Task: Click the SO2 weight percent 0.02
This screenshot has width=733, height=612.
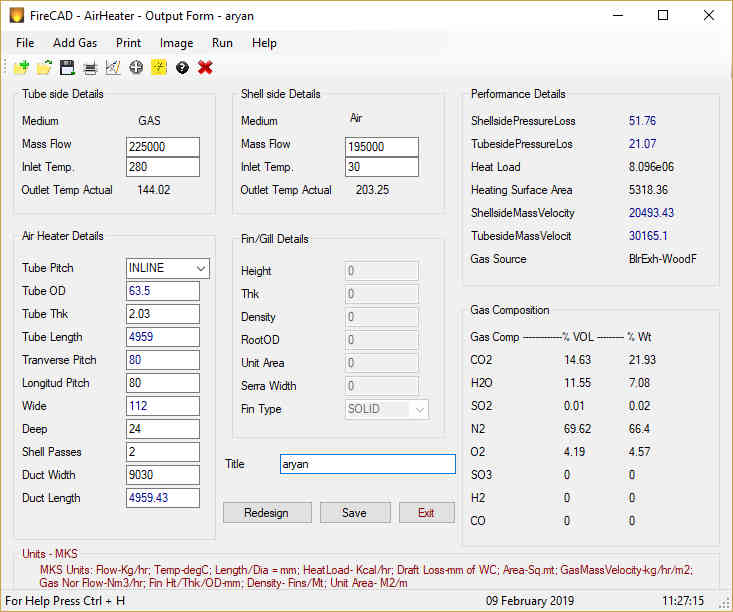Action: (639, 406)
